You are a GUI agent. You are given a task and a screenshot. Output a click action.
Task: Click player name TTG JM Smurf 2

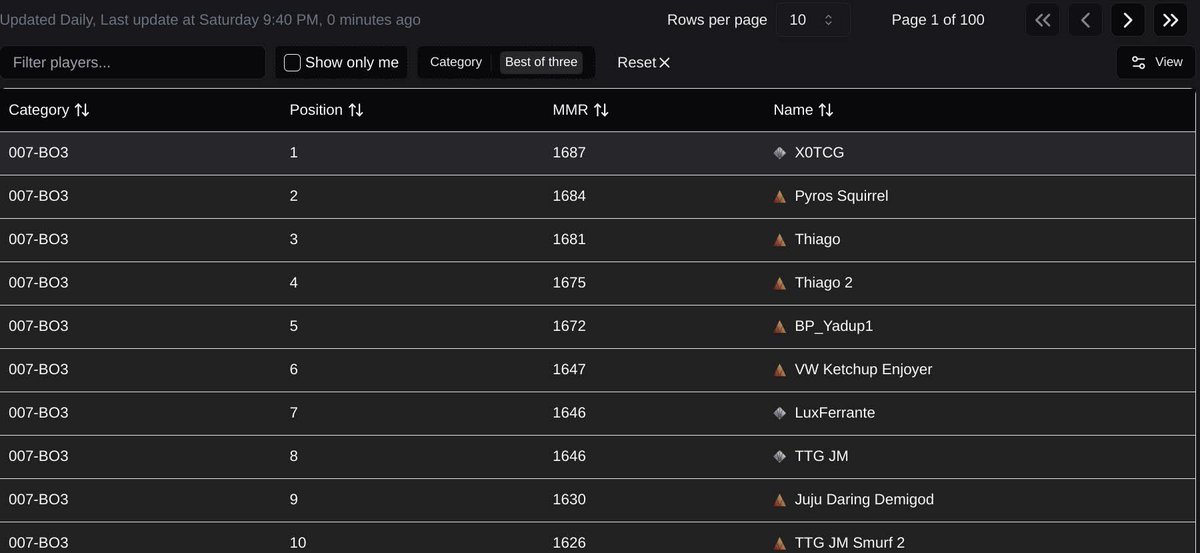click(x=849, y=542)
